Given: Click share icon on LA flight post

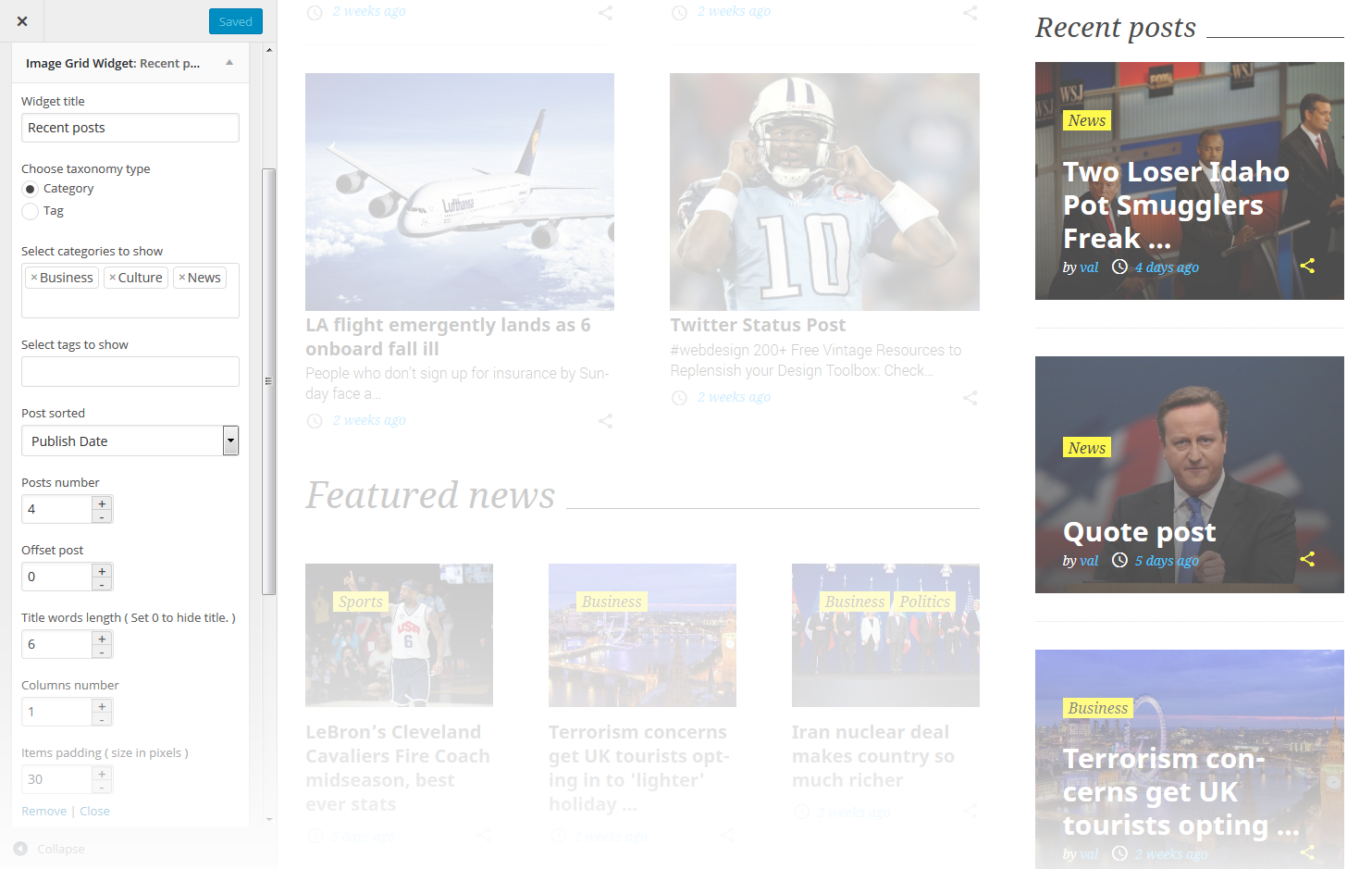Looking at the screenshot, I should click(605, 421).
